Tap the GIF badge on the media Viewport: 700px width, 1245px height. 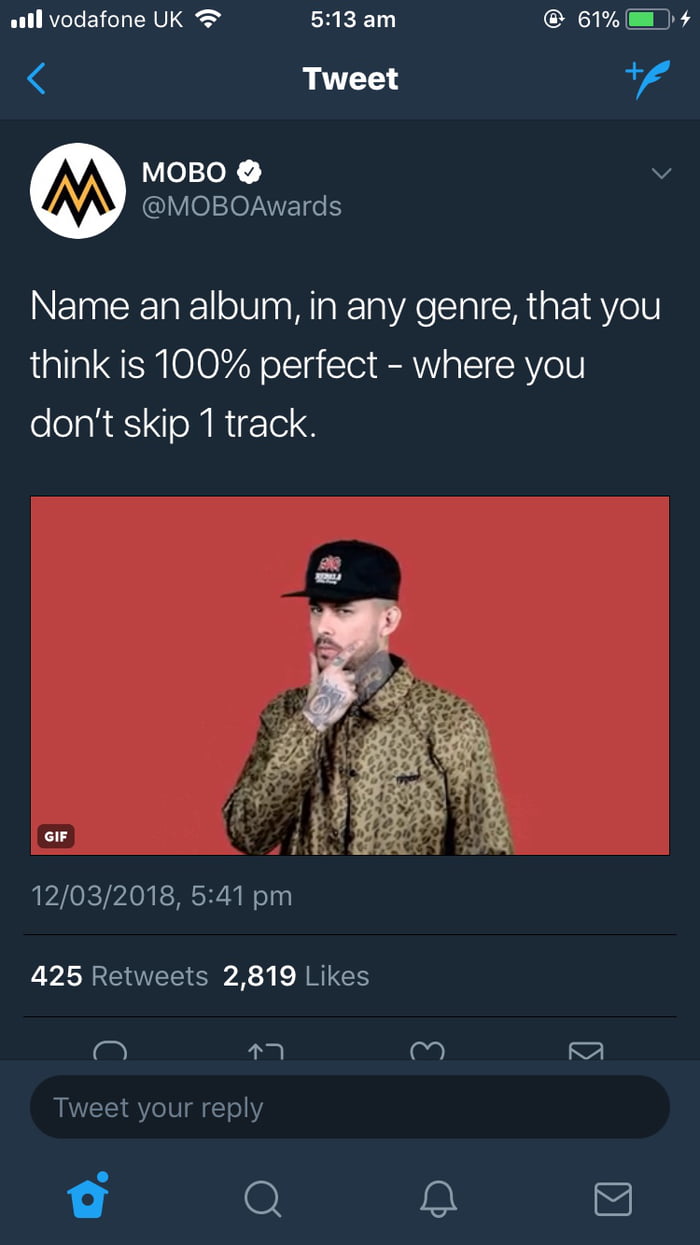(x=57, y=836)
